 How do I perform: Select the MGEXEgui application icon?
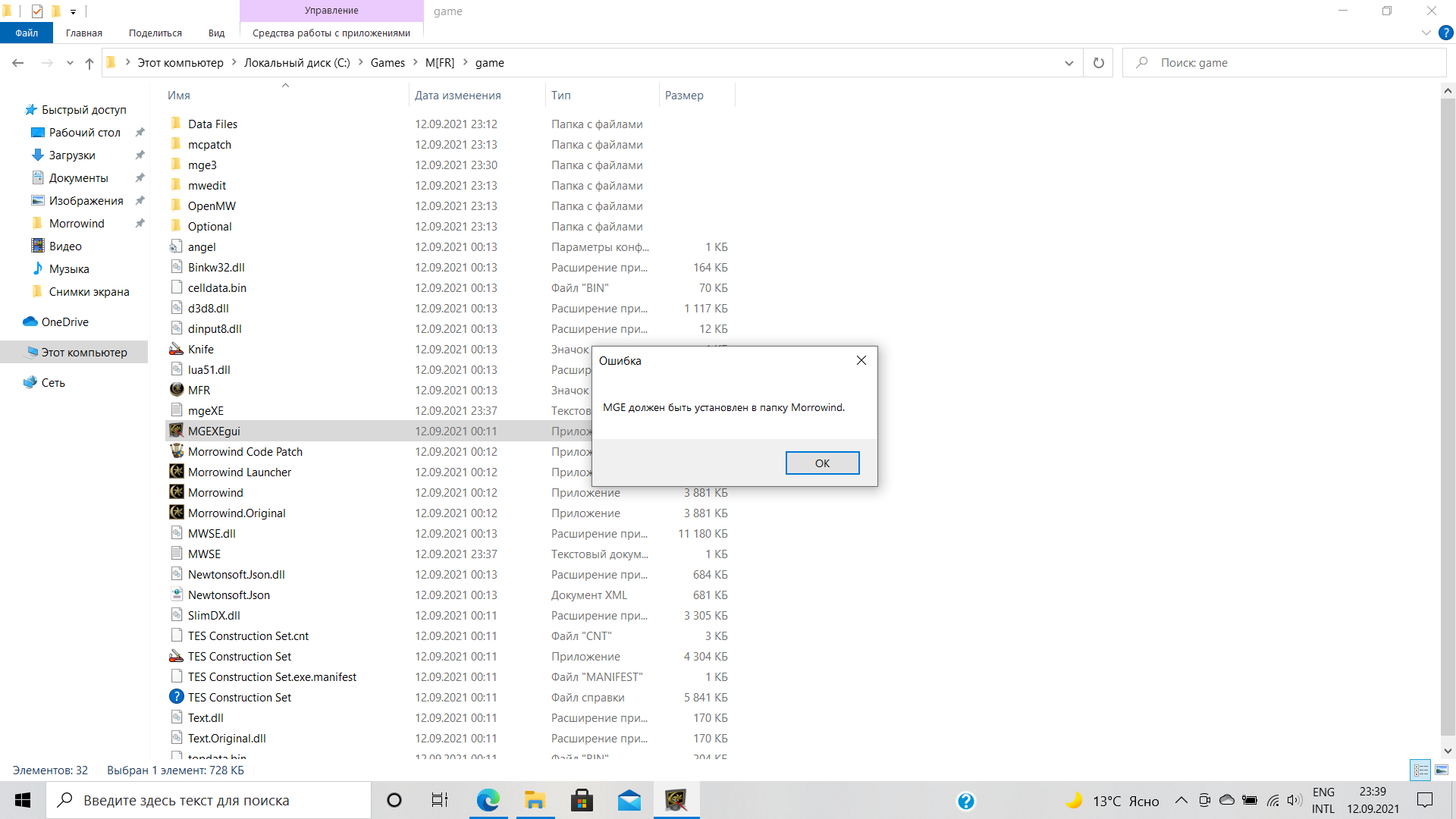pos(177,431)
